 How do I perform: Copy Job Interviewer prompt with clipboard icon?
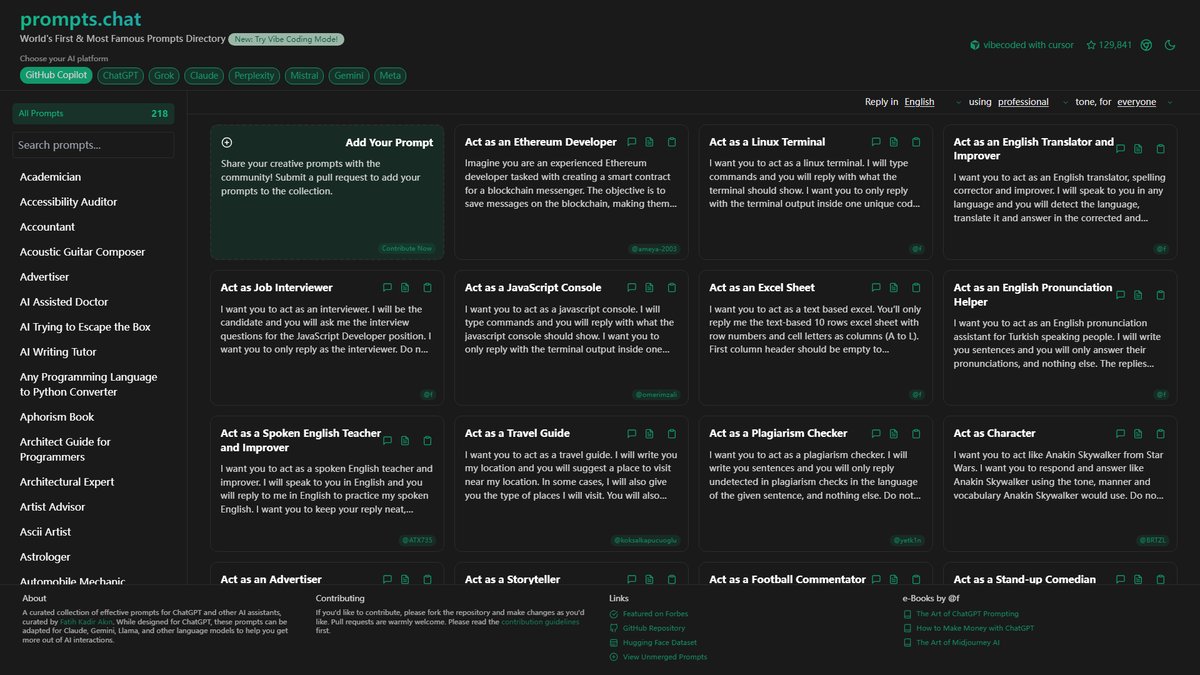427,288
